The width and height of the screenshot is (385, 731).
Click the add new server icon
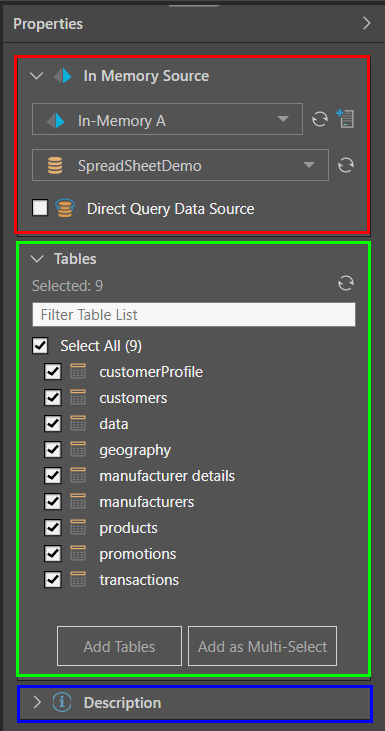pyautogui.click(x=345, y=119)
